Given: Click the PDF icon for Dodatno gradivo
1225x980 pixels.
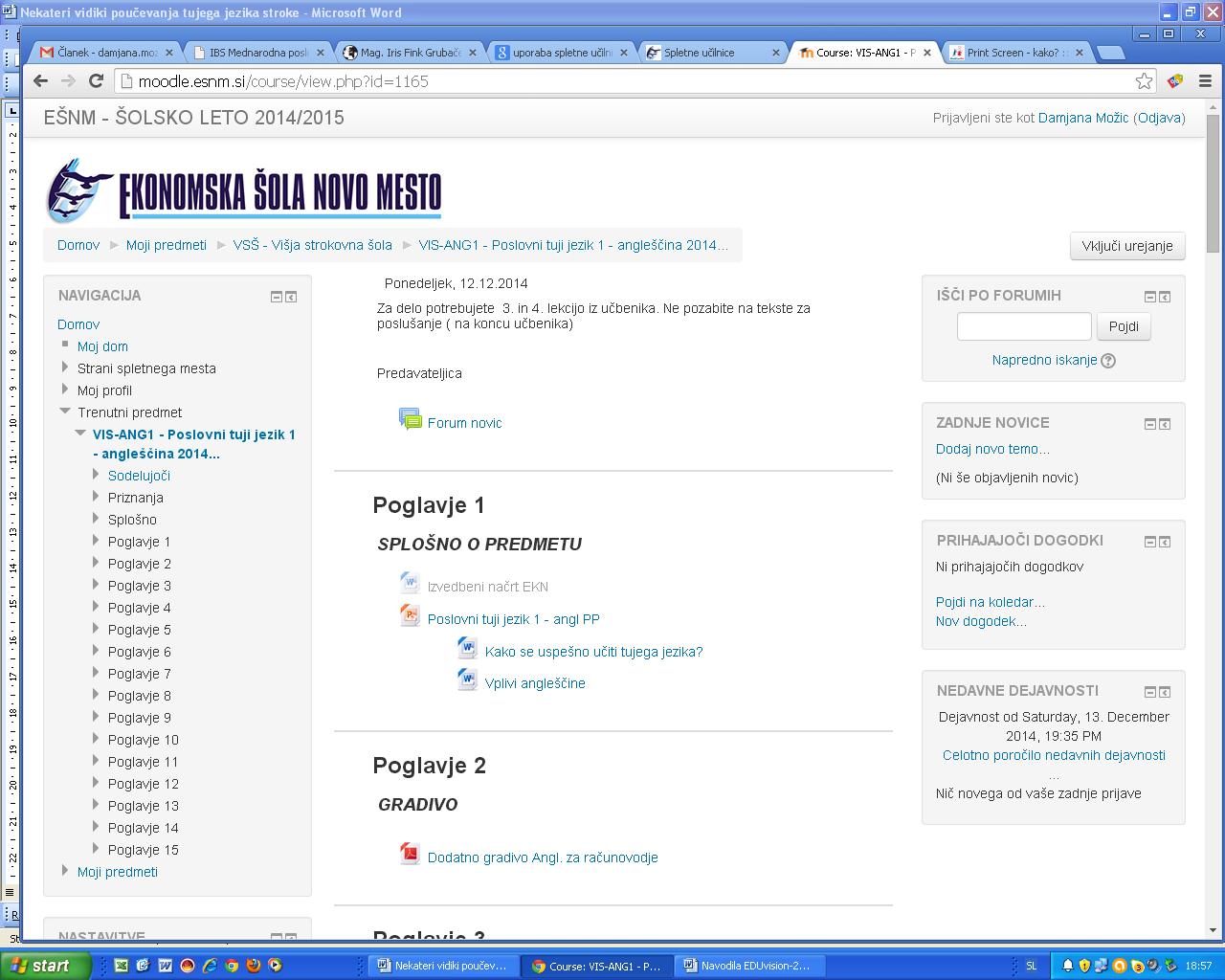Looking at the screenshot, I should [410, 854].
